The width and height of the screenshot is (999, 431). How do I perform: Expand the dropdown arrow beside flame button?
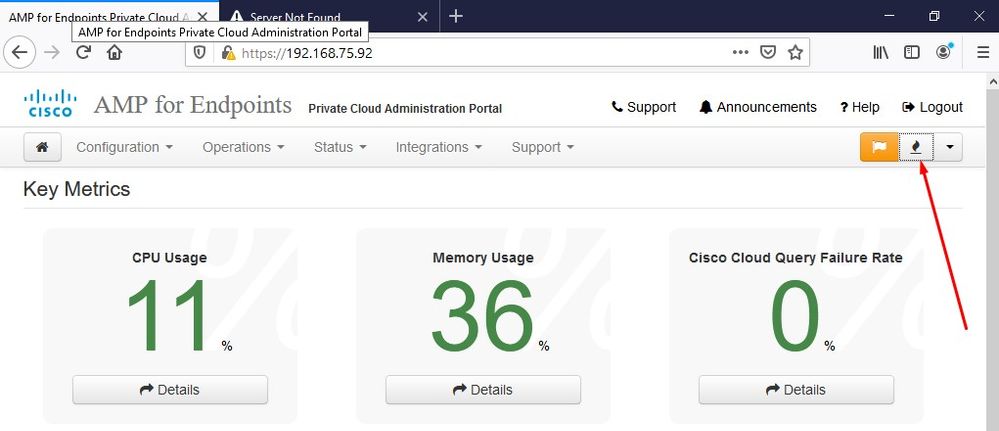949,147
